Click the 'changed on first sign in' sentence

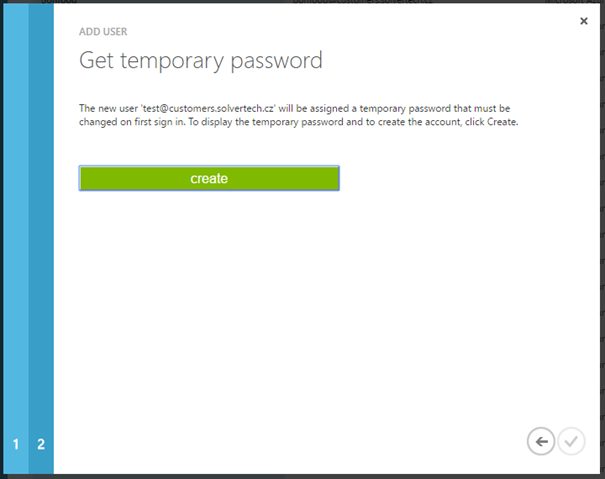tap(132, 122)
